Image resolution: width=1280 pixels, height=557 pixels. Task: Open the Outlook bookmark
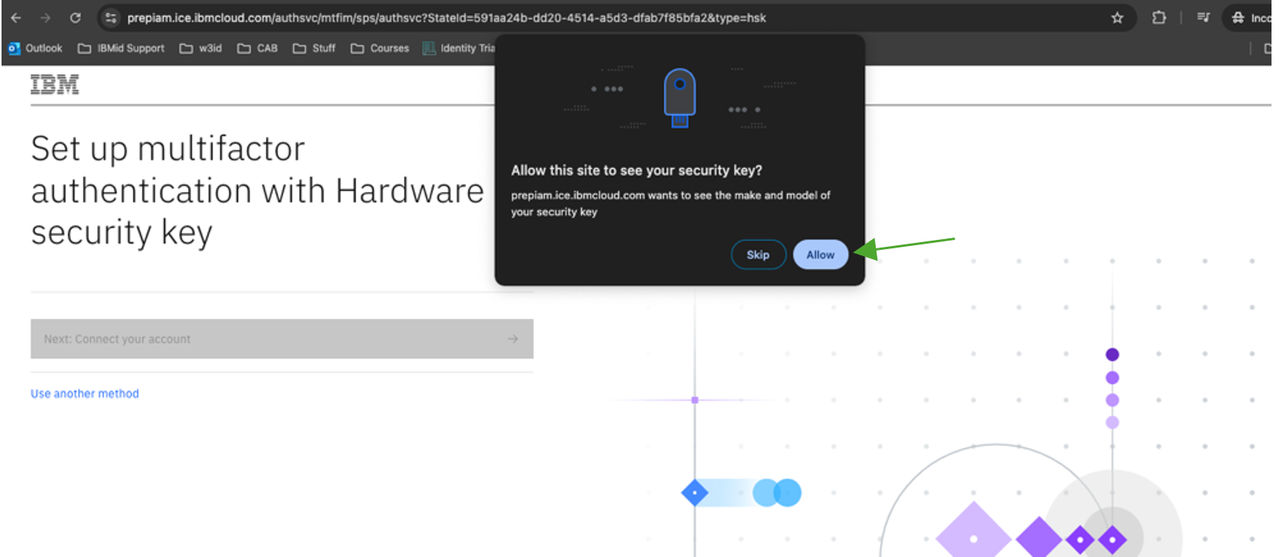tap(35, 48)
